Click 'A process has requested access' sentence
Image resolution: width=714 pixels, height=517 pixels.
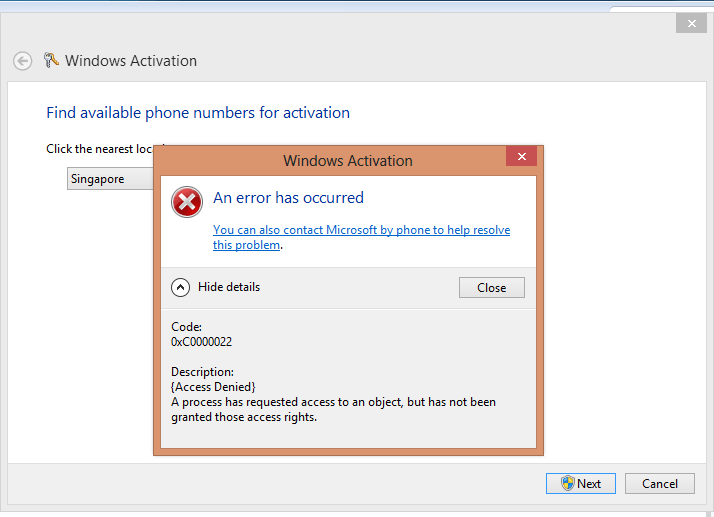(x=333, y=410)
